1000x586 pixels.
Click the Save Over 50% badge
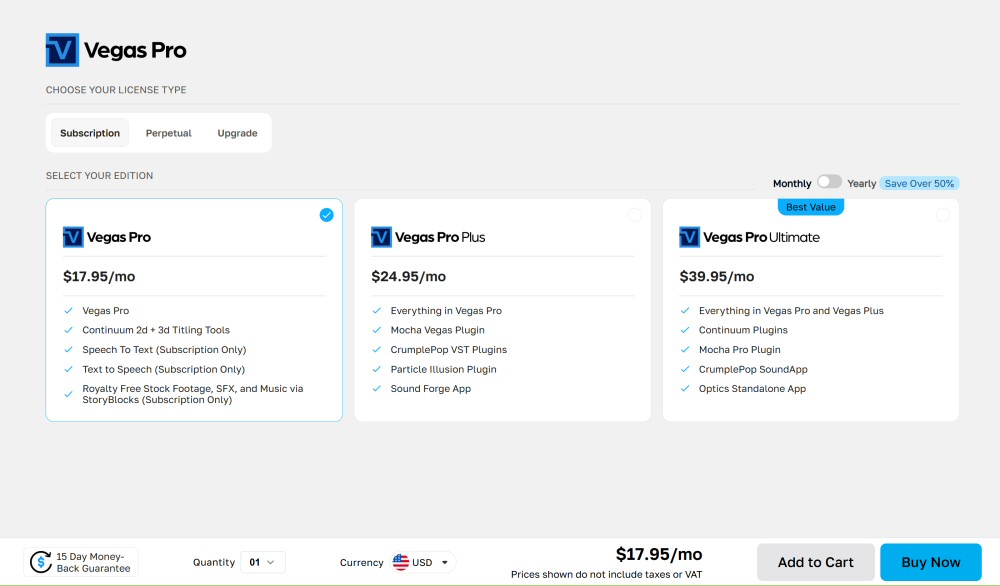click(x=919, y=183)
